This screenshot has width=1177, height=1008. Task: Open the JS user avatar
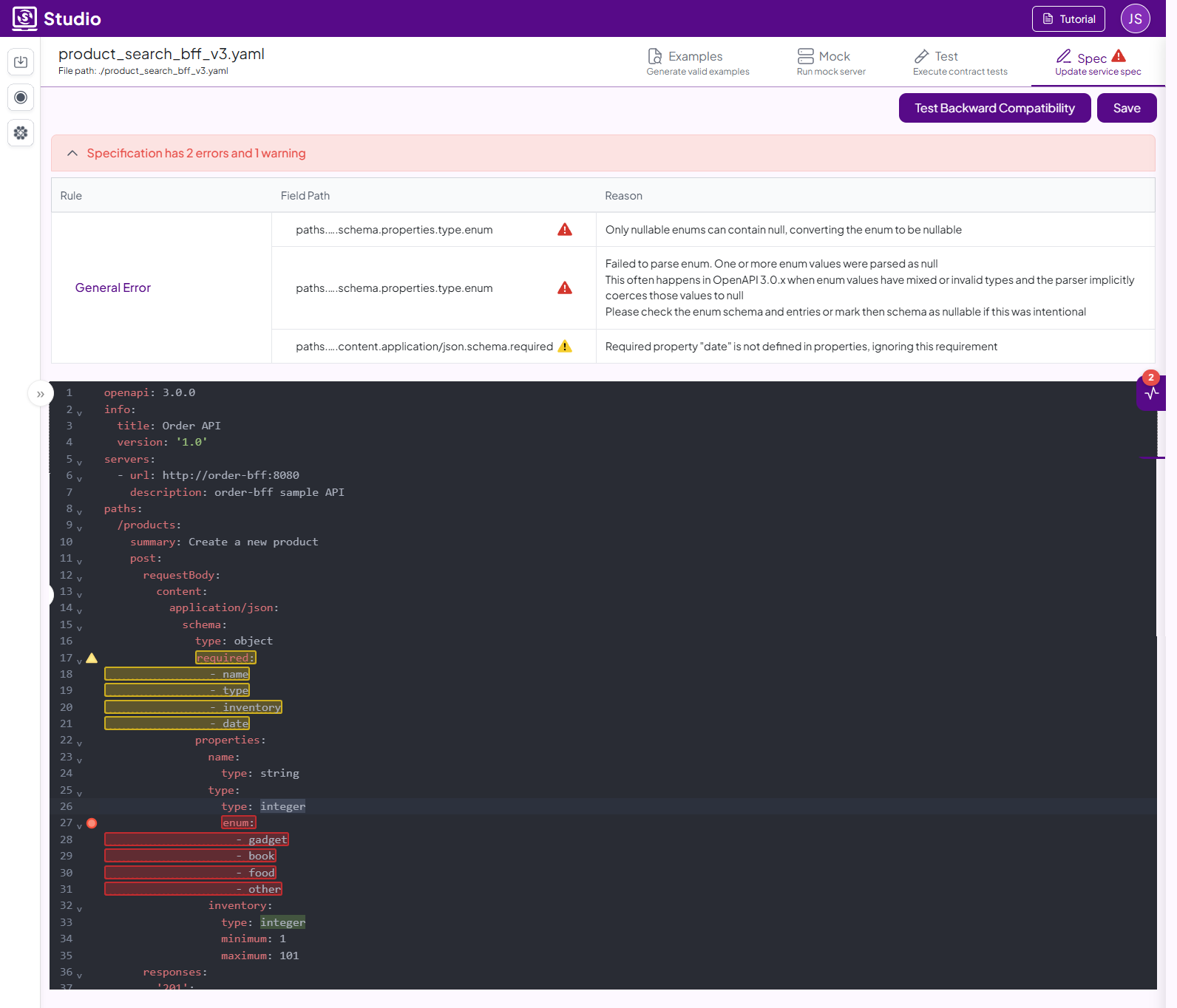pos(1135,18)
